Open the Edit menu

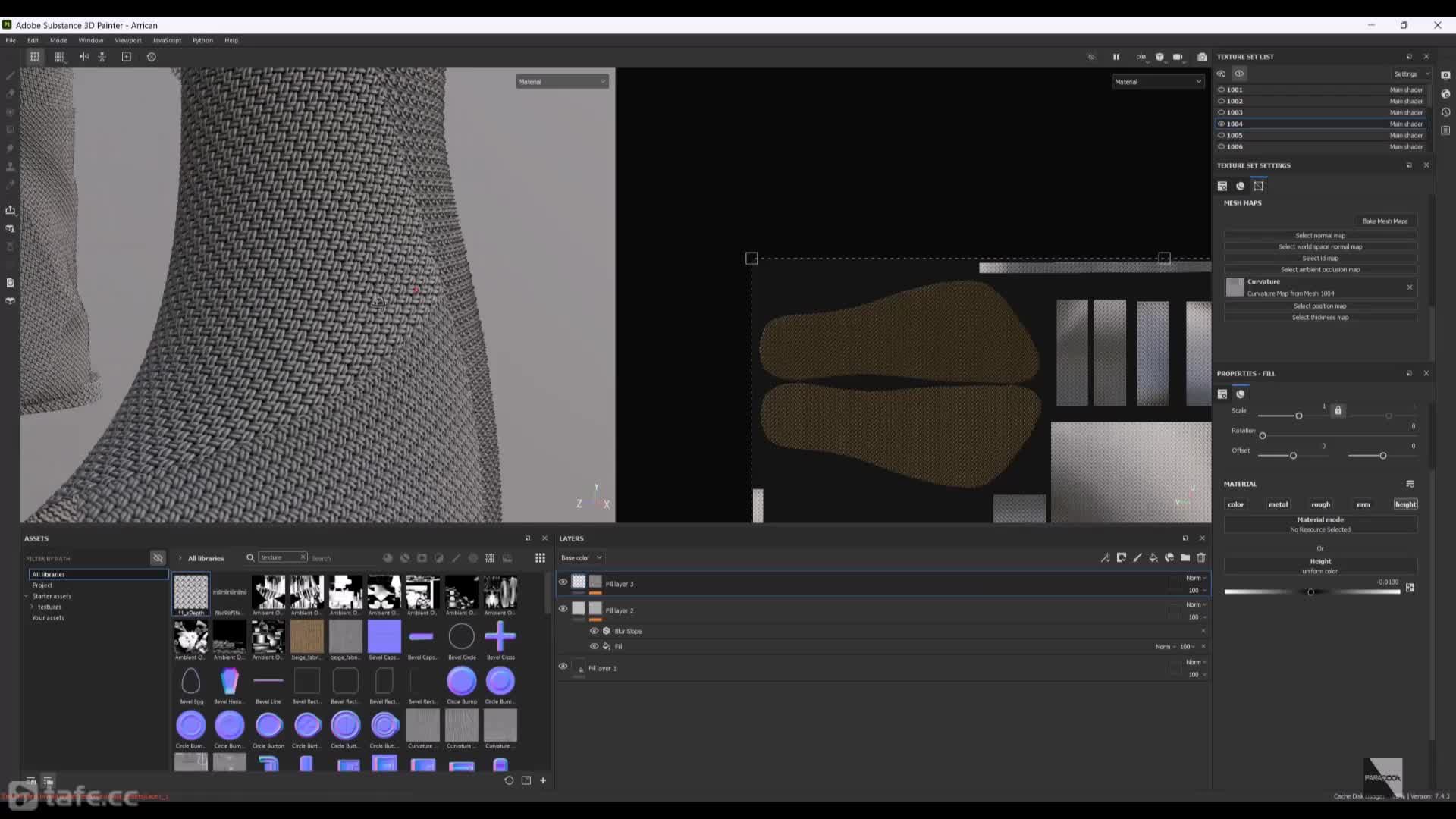[x=33, y=40]
